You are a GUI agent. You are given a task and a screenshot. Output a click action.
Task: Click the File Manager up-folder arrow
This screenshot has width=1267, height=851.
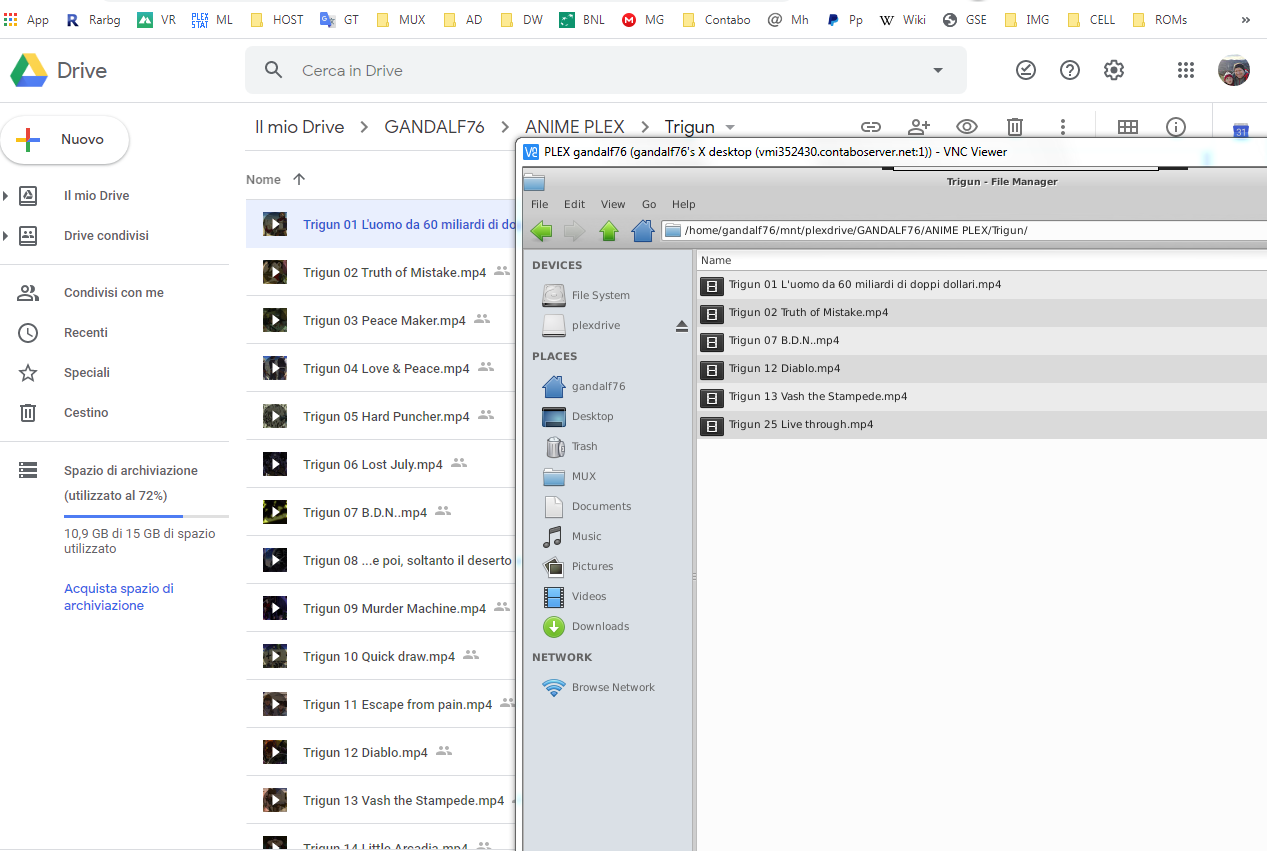(x=609, y=231)
